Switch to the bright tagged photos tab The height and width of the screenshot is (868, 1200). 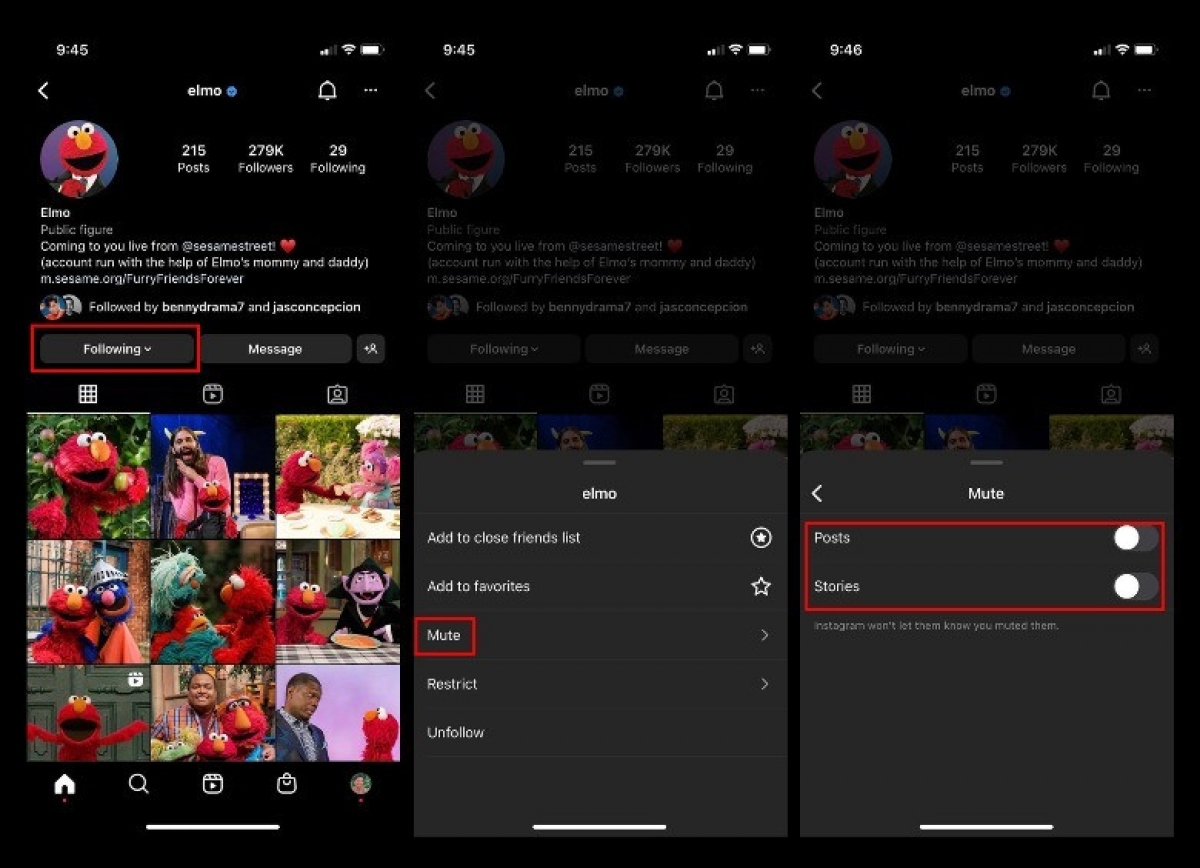[x=337, y=395]
